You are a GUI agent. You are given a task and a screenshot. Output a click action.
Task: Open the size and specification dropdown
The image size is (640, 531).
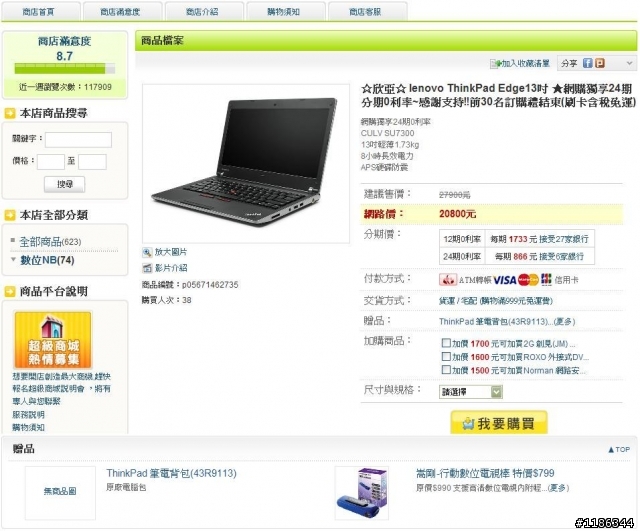tap(471, 392)
